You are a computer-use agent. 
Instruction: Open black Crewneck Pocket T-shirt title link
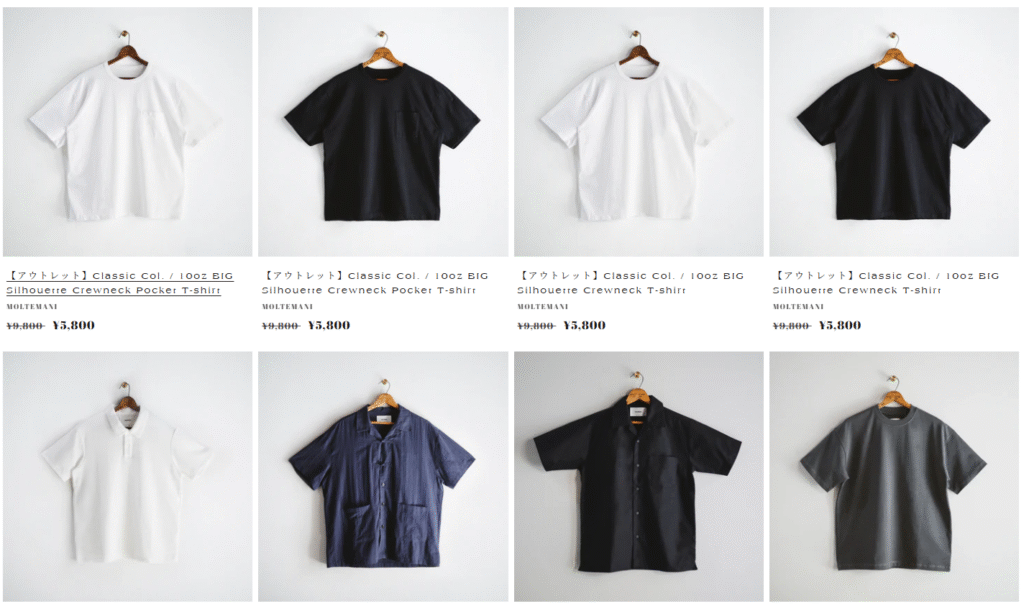coord(375,283)
